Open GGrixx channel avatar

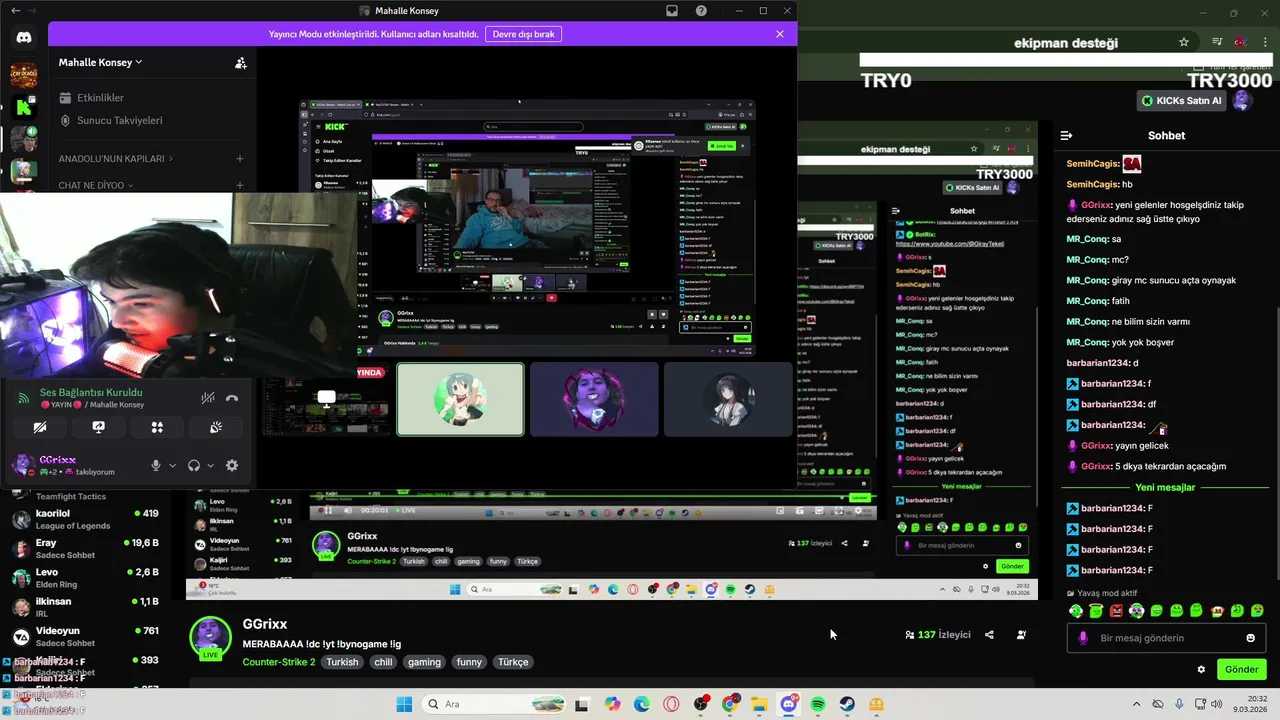[210, 638]
